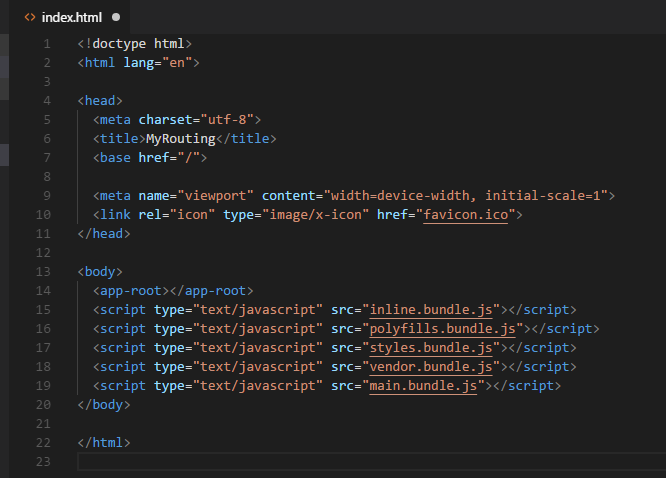Click the doctype html declaration
The height and width of the screenshot is (478, 666).
pos(135,44)
